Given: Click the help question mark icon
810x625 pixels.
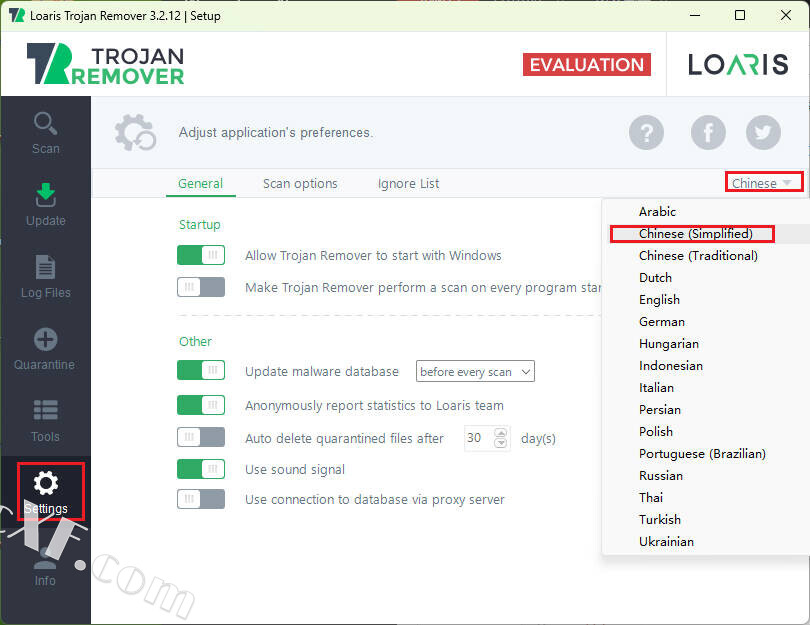Looking at the screenshot, I should tap(647, 132).
